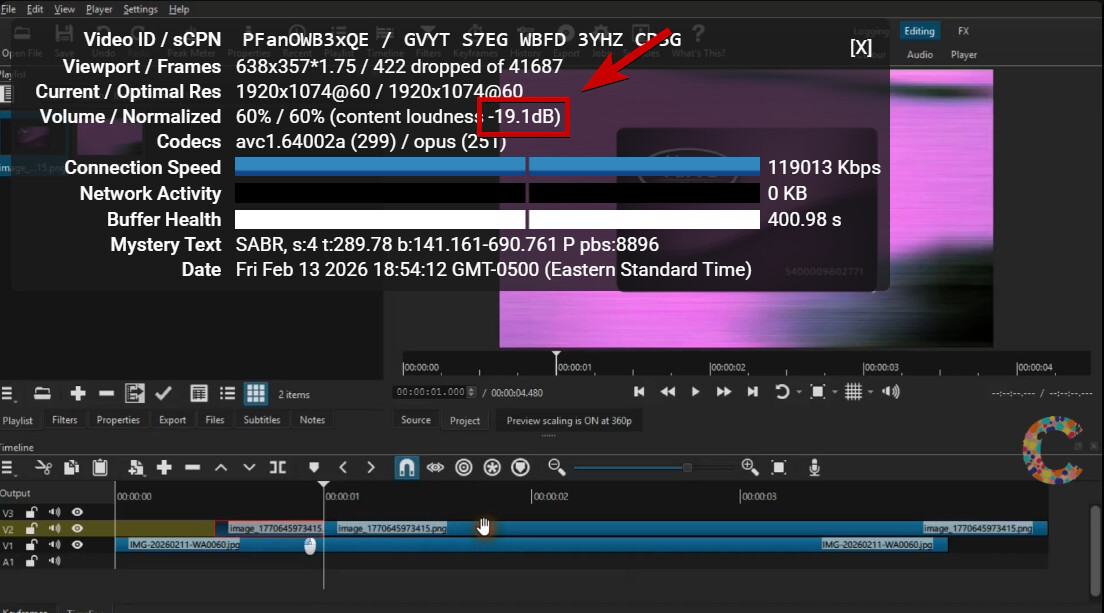Hide track V2 with eye icon
Screen dimensions: 1104x613
[77, 528]
